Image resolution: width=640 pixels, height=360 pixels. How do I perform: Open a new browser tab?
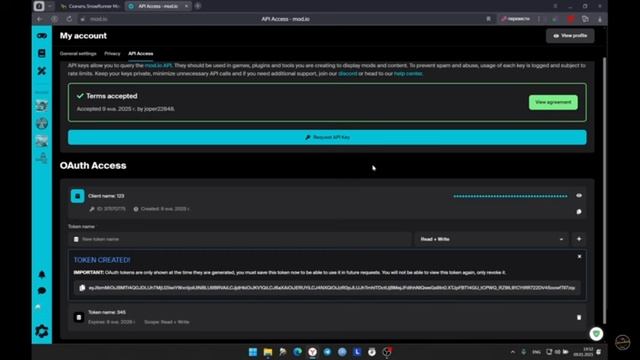click(x=198, y=6)
